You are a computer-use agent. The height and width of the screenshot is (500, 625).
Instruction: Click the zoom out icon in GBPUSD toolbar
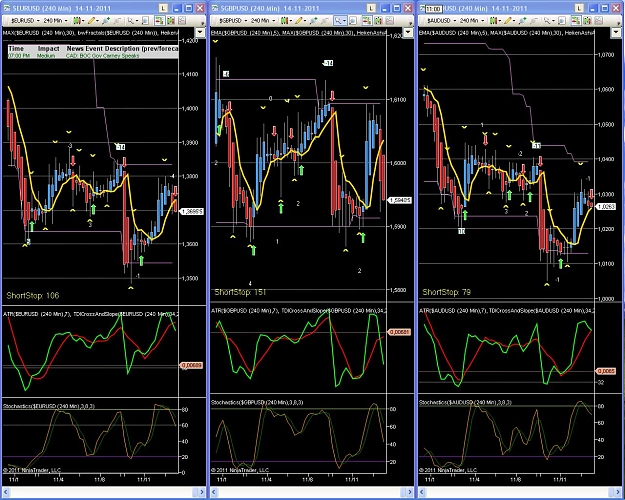(x=325, y=20)
